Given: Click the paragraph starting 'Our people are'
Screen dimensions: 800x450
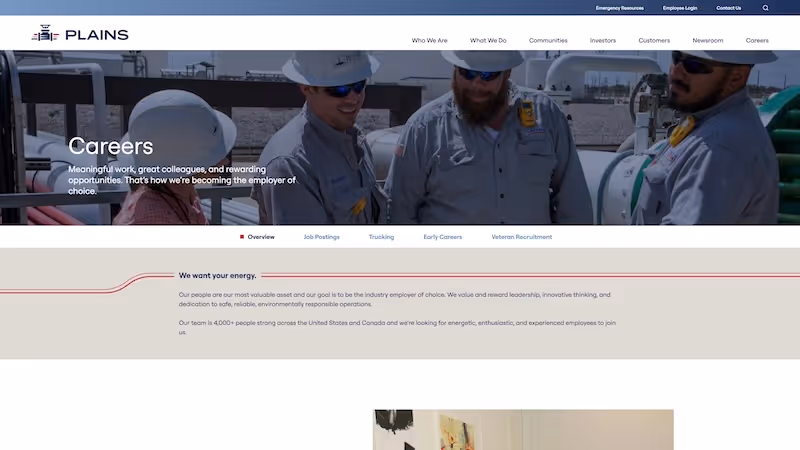Looking at the screenshot, I should tap(394, 299).
